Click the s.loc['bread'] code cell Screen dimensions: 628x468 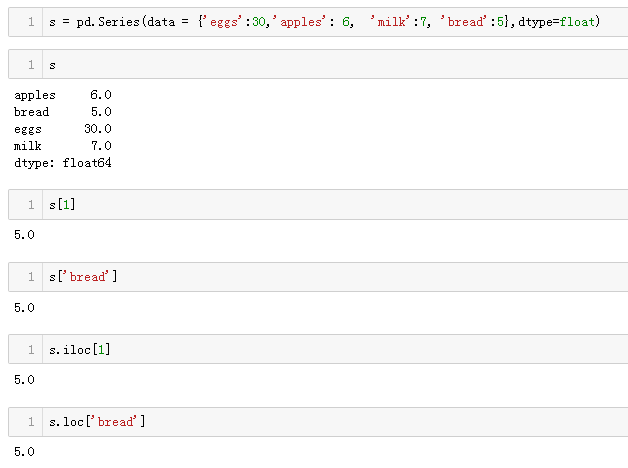[318, 422]
